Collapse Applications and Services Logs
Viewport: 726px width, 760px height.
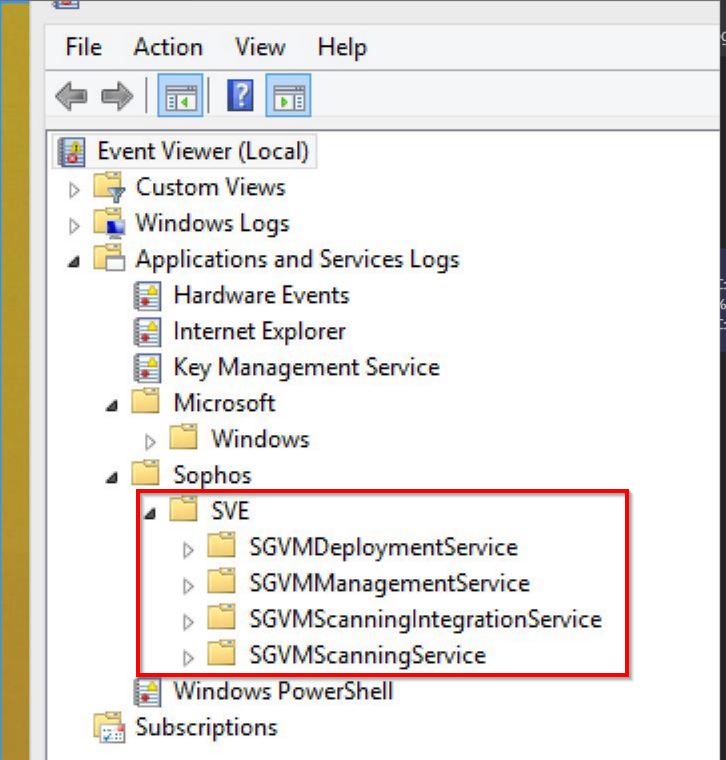coord(74,262)
